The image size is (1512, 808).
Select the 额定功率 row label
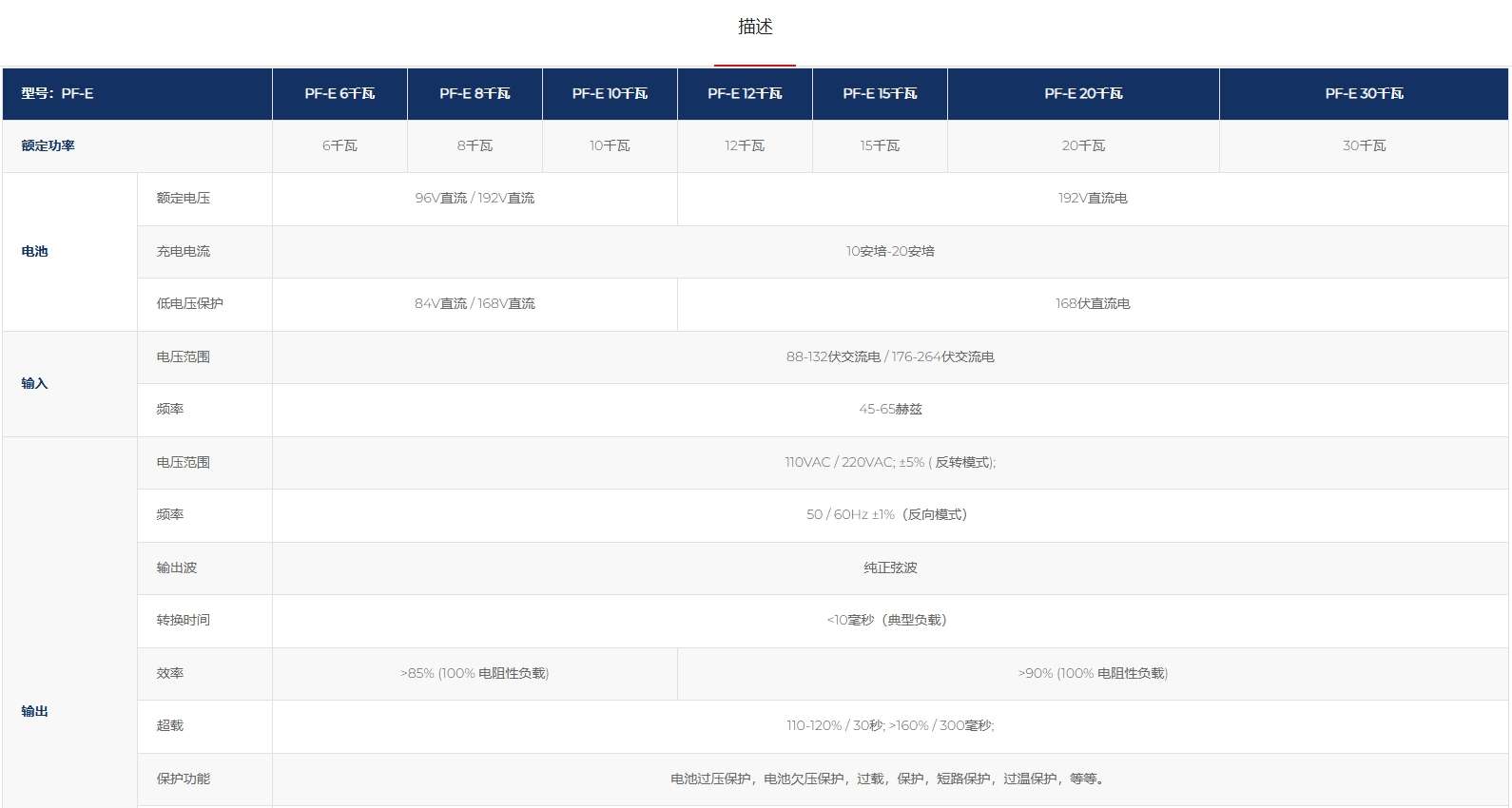[48, 146]
